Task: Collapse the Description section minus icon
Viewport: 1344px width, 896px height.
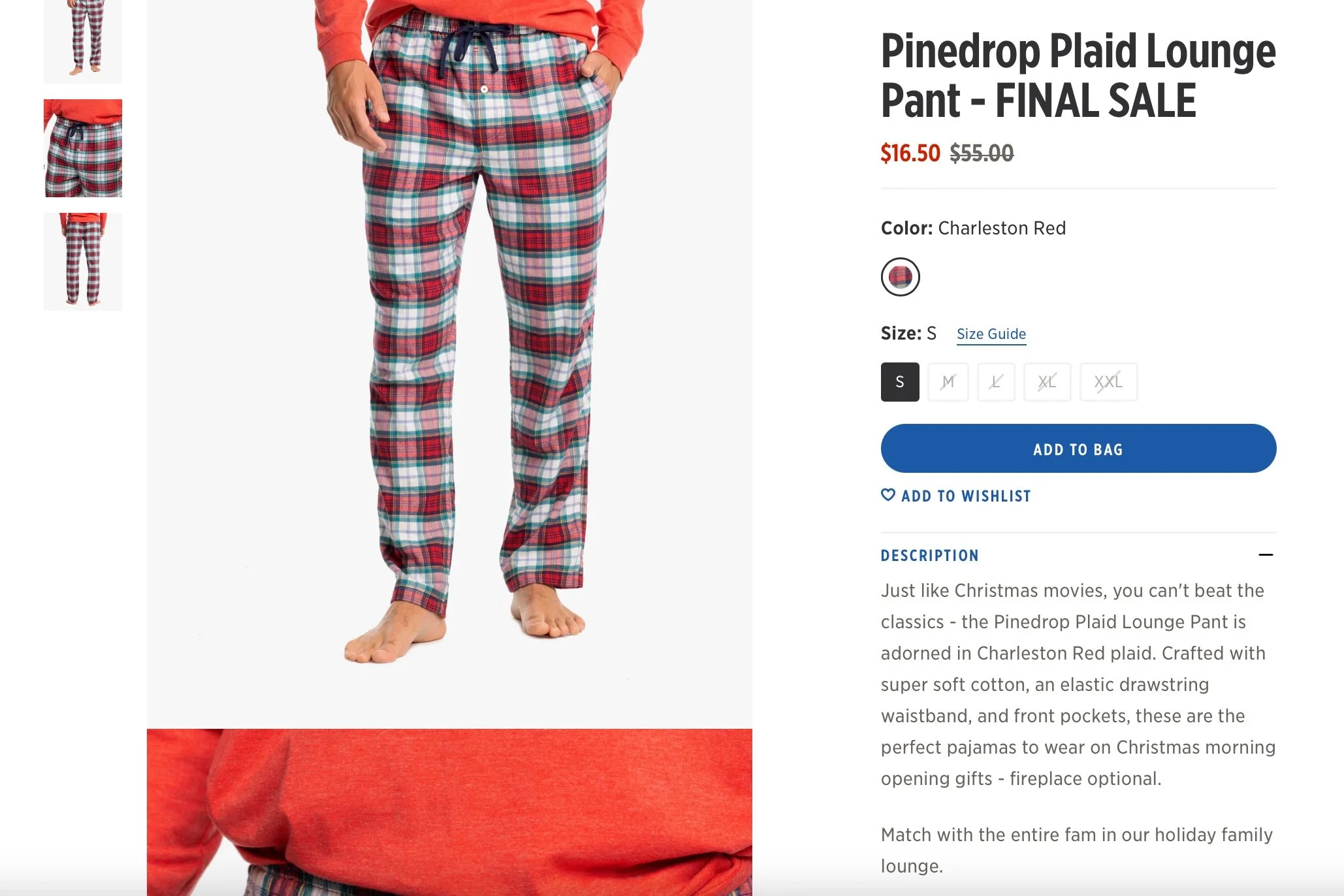Action: click(x=1265, y=555)
